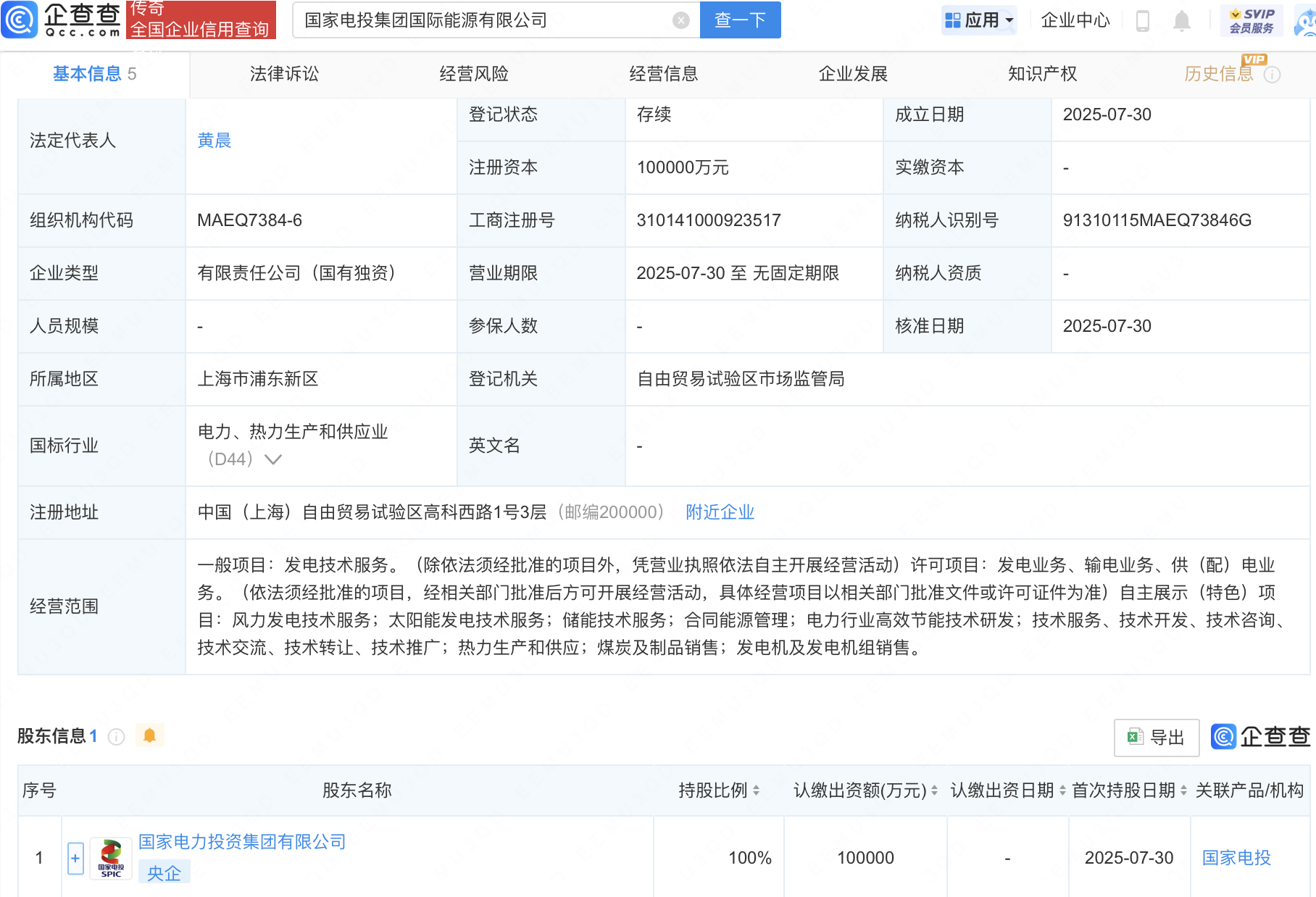1316x897 pixels.
Task: Open the 历史信息 VIP tab
Action: pos(1219,74)
